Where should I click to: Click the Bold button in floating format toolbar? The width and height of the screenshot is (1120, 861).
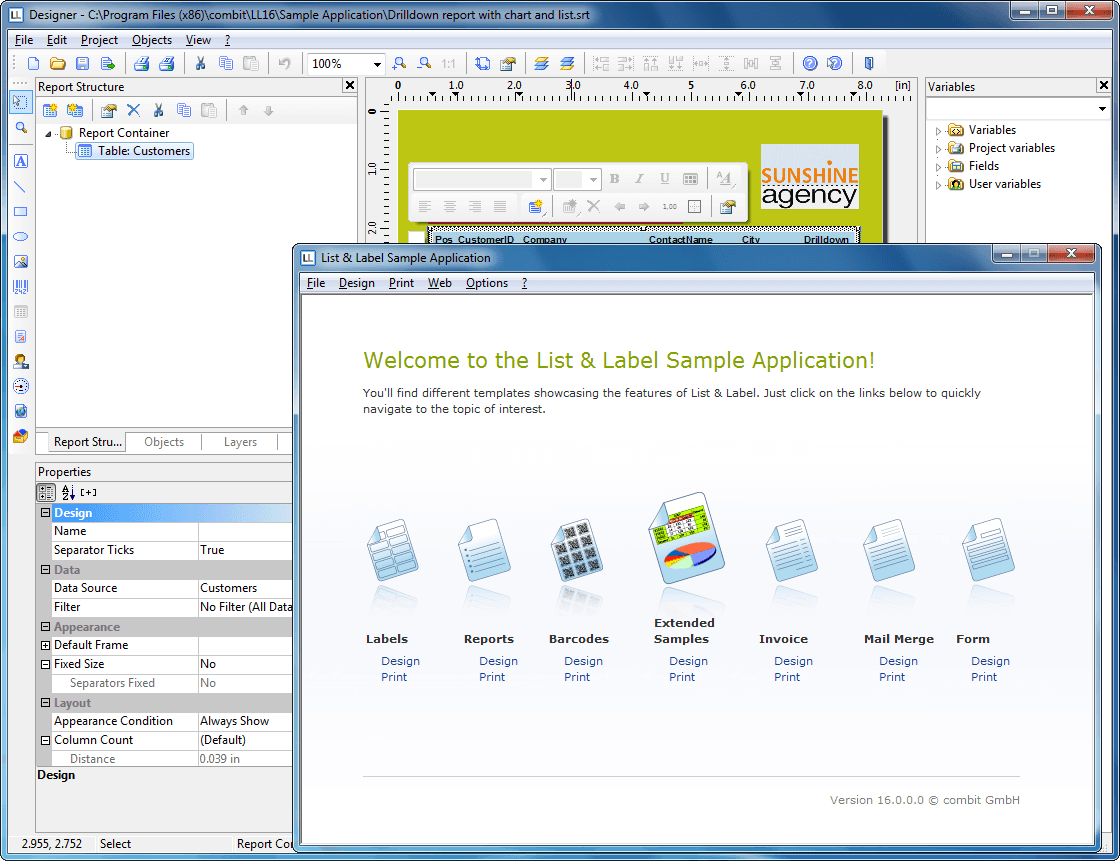614,179
